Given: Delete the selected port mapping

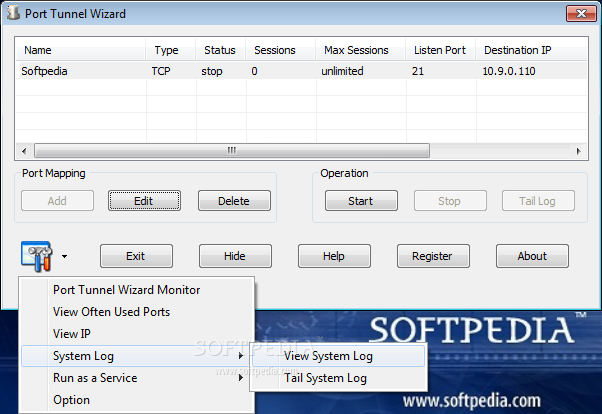Looking at the screenshot, I should click(234, 200).
